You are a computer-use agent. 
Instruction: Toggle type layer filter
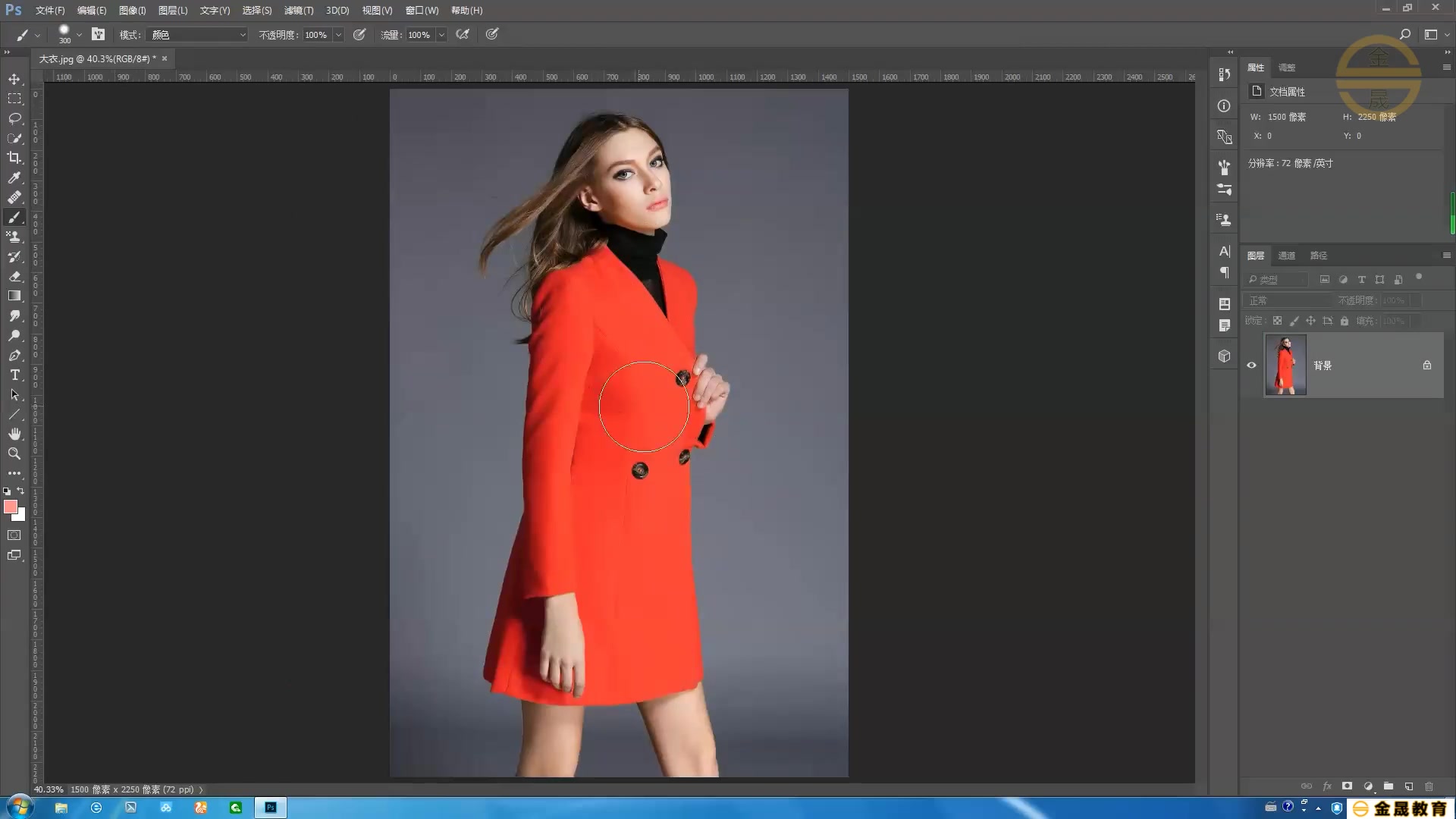1361,279
